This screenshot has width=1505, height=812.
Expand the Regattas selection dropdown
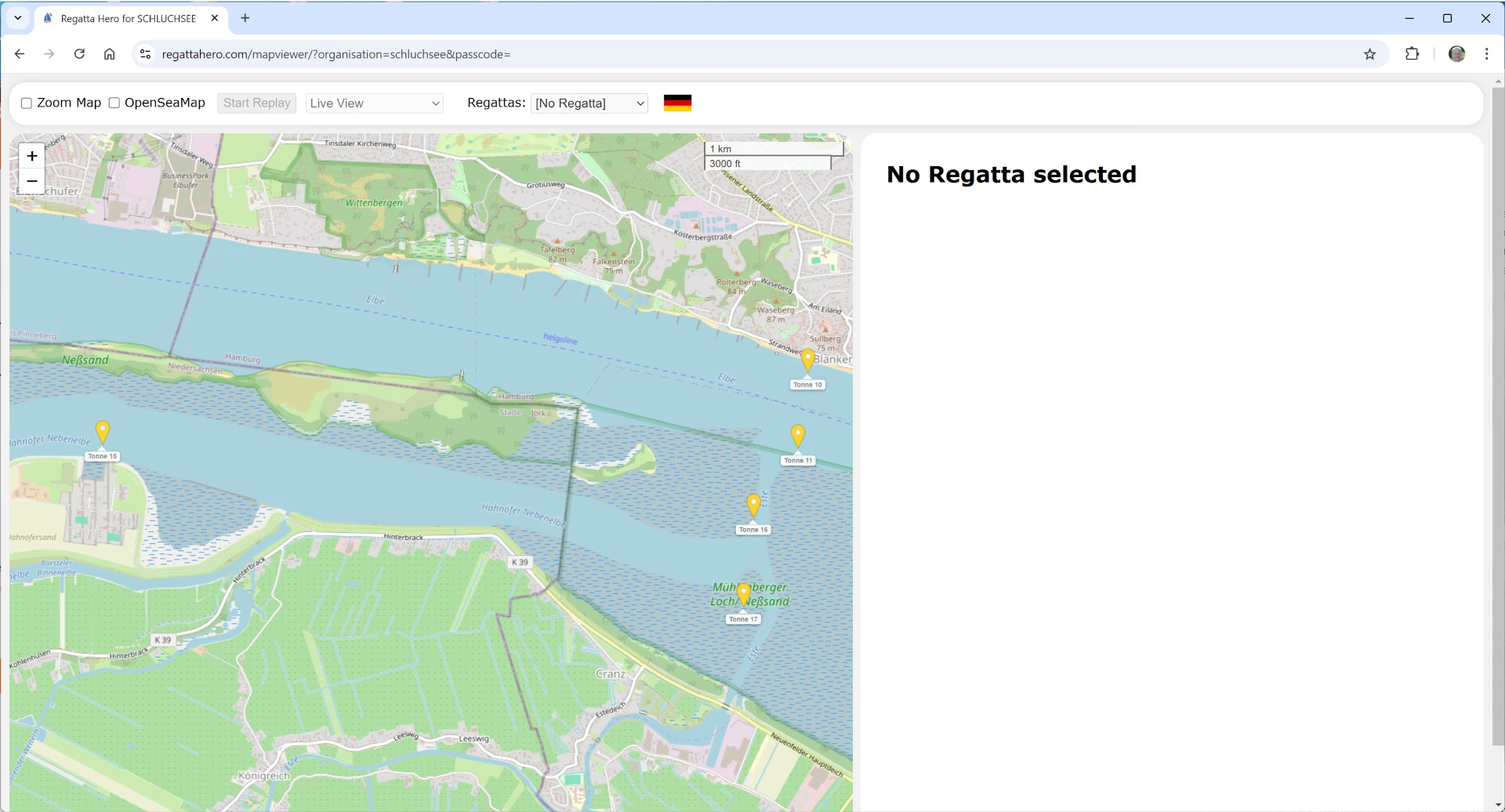(x=589, y=103)
